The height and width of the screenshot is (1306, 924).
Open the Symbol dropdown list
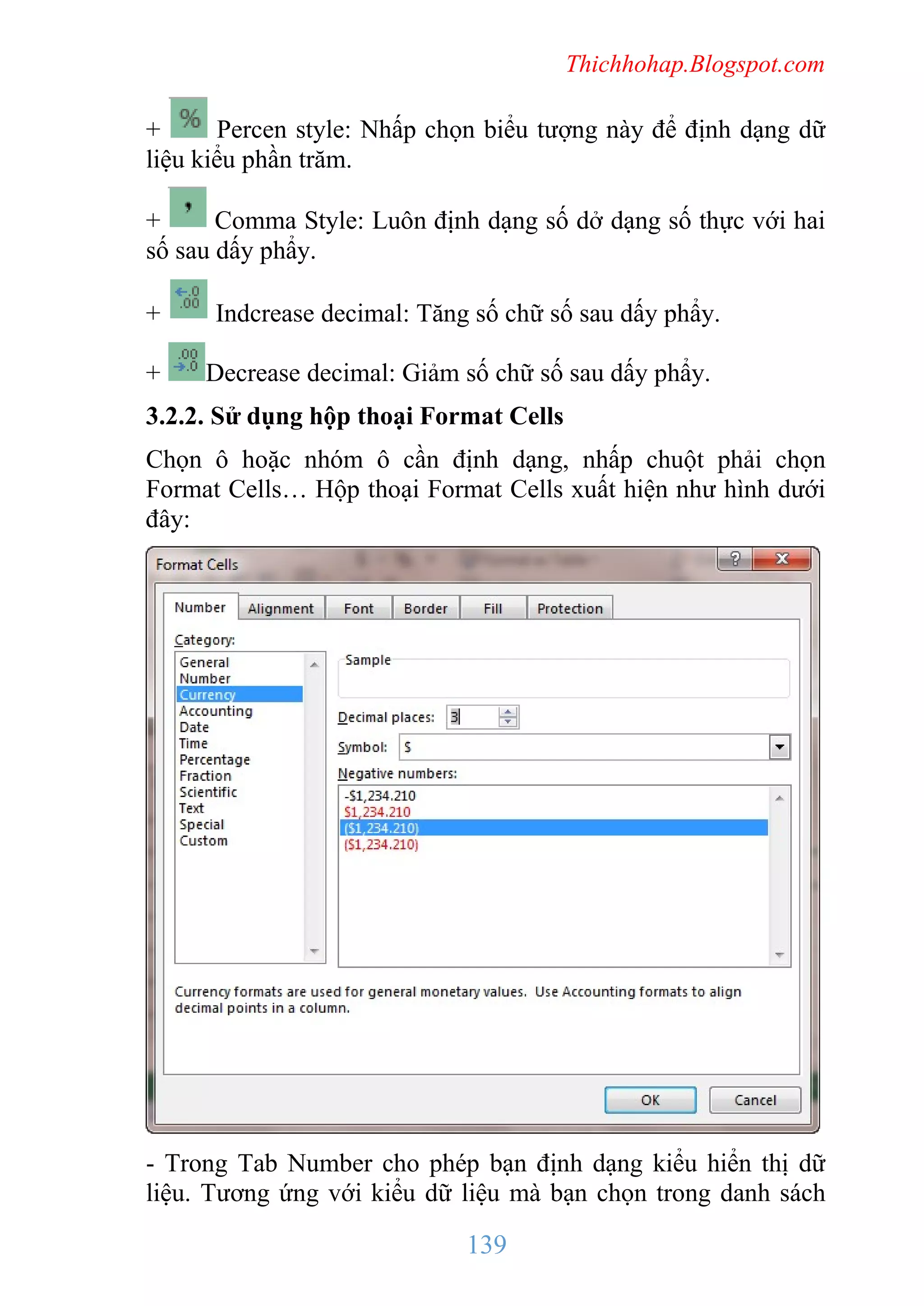coord(780,747)
